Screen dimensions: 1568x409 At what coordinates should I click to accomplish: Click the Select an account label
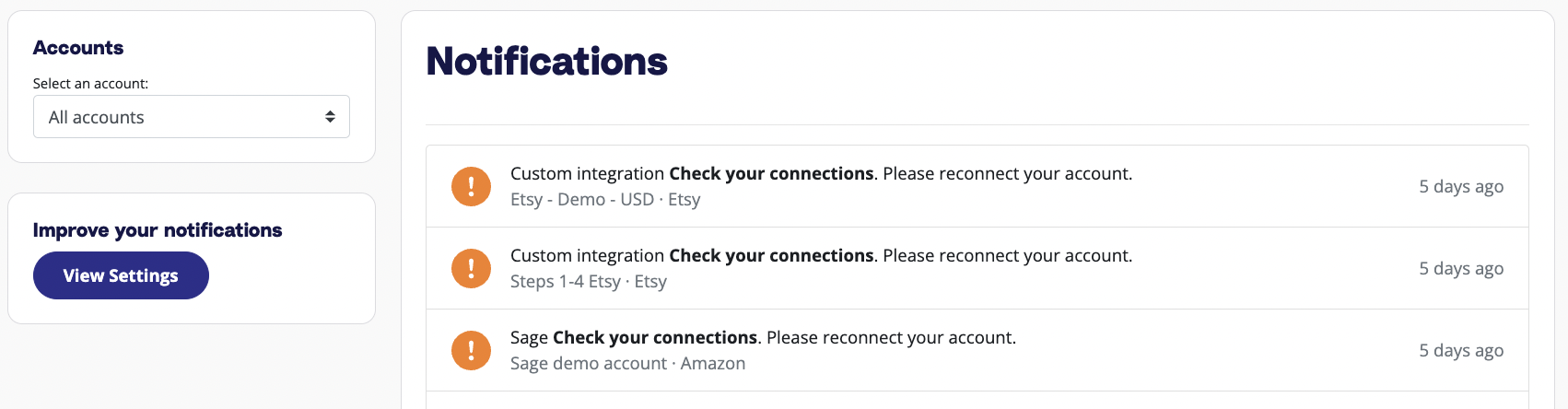pyautogui.click(x=90, y=83)
